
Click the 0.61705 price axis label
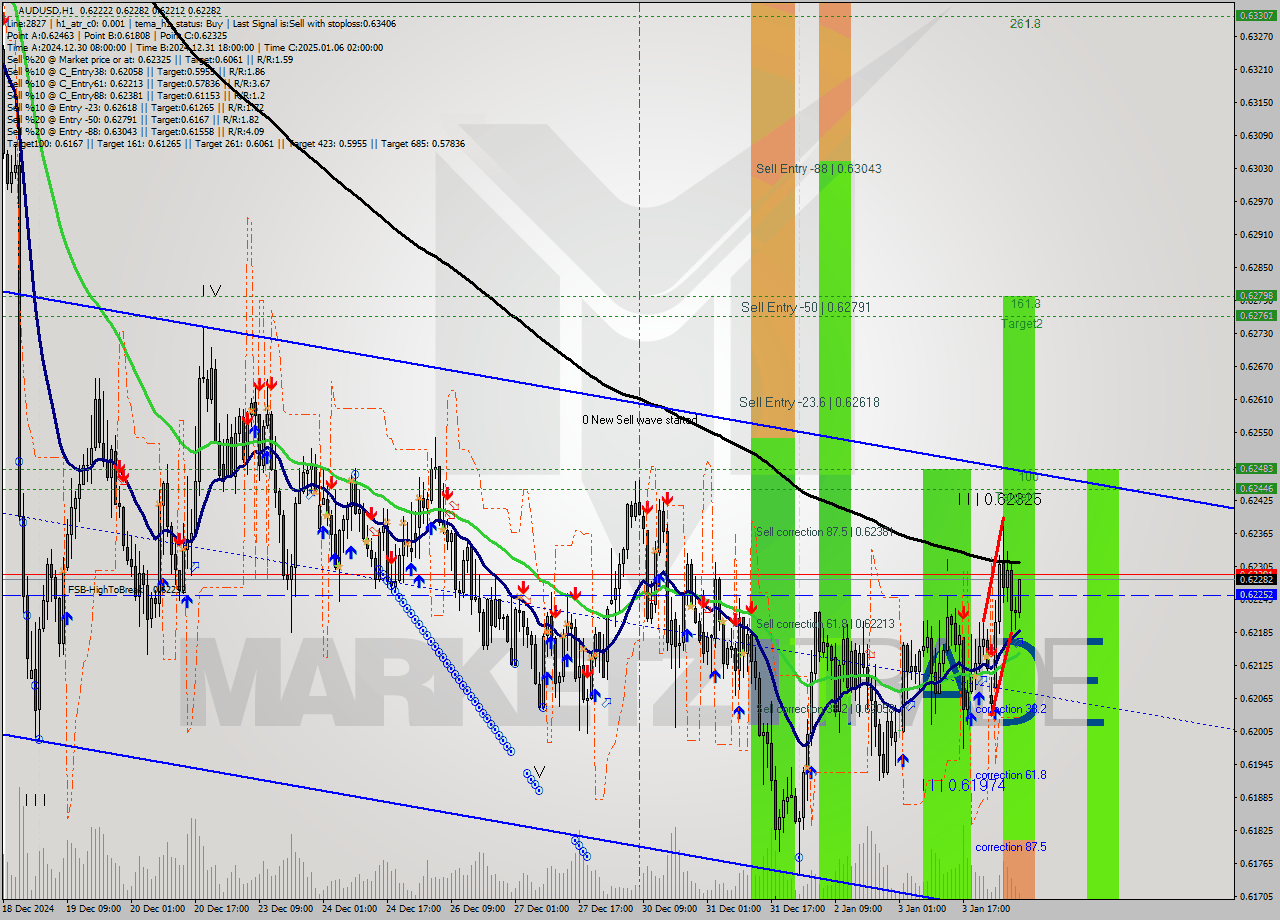pos(1255,897)
